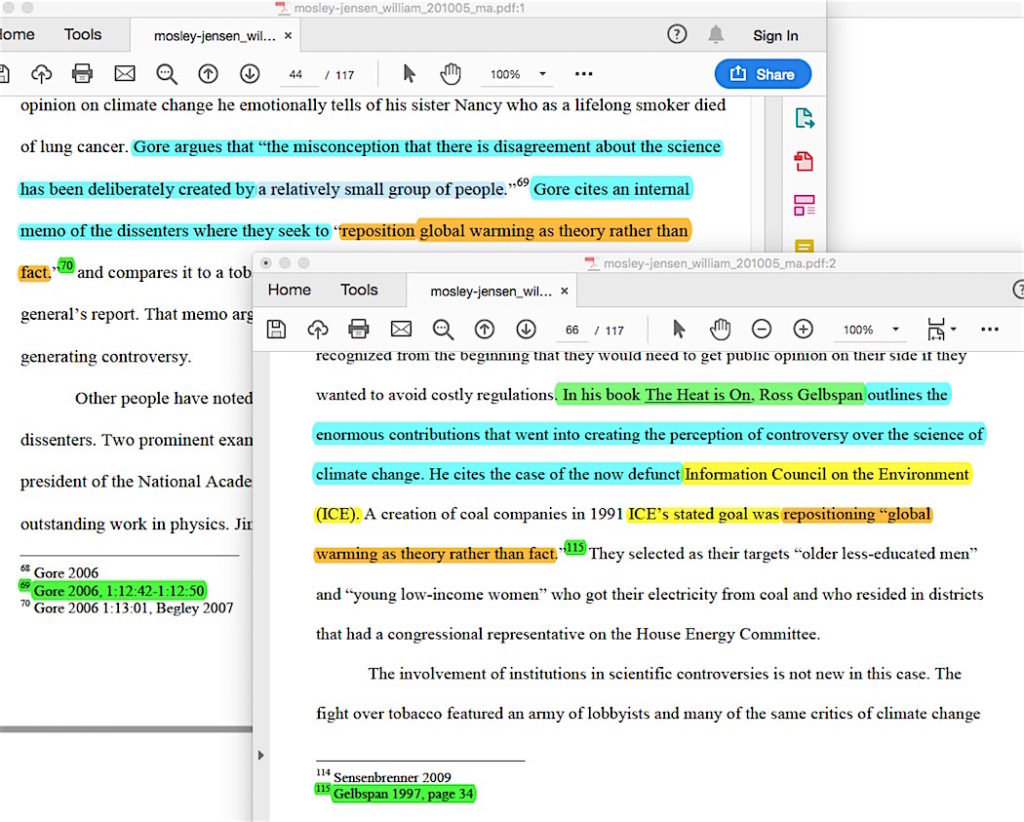This screenshot has height=822, width=1024.
Task: Click the Print icon in the front window
Action: click(x=359, y=329)
